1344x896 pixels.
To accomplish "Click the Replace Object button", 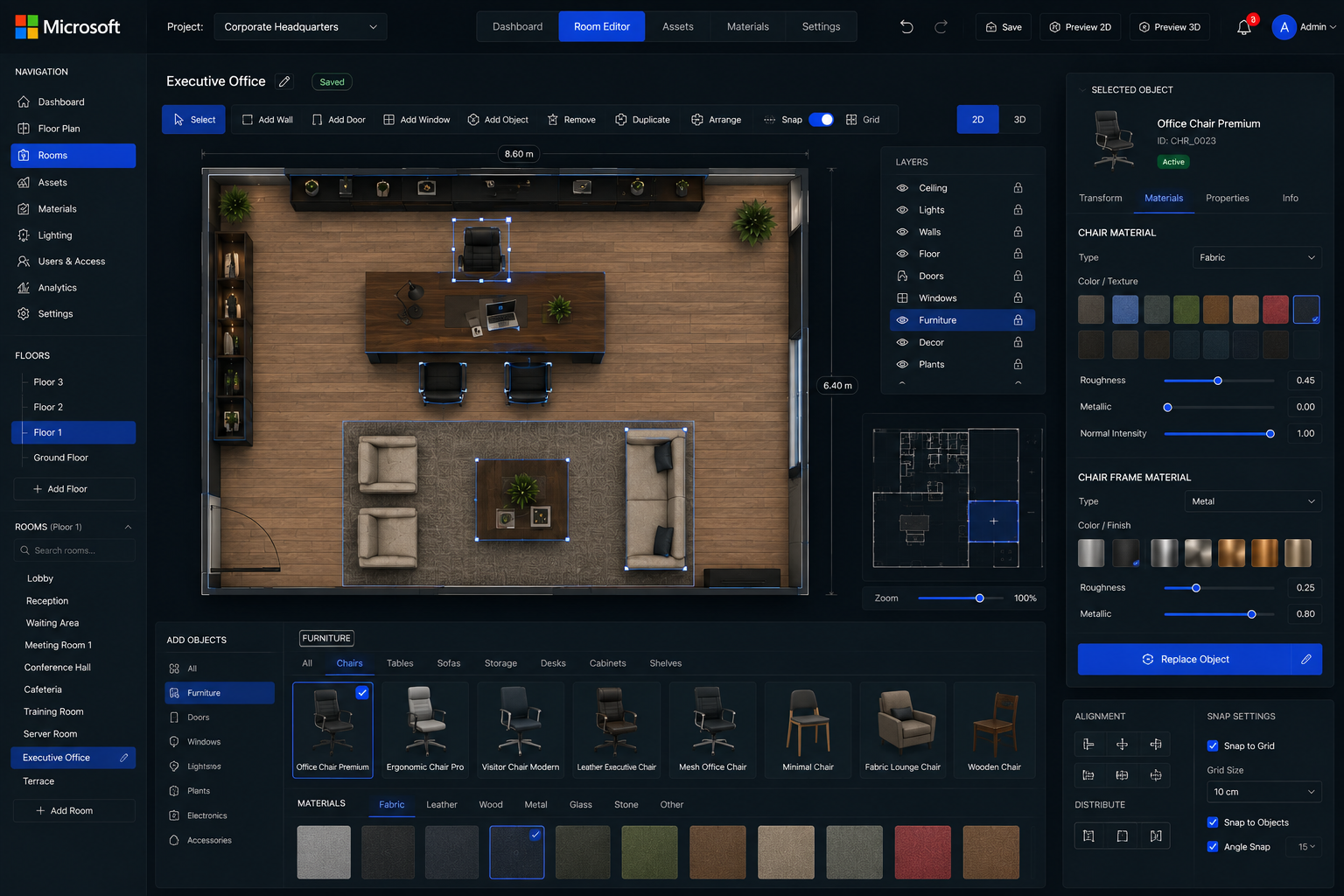I will point(1185,660).
